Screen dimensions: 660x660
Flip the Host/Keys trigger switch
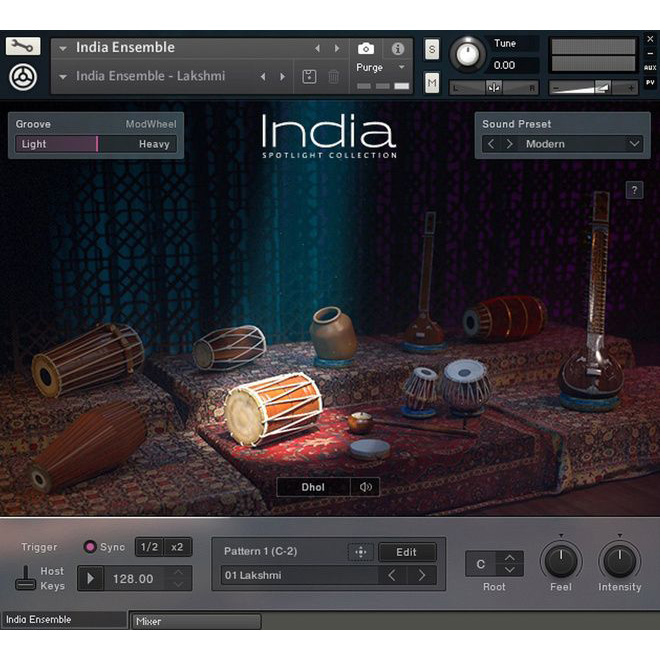pos(26,578)
